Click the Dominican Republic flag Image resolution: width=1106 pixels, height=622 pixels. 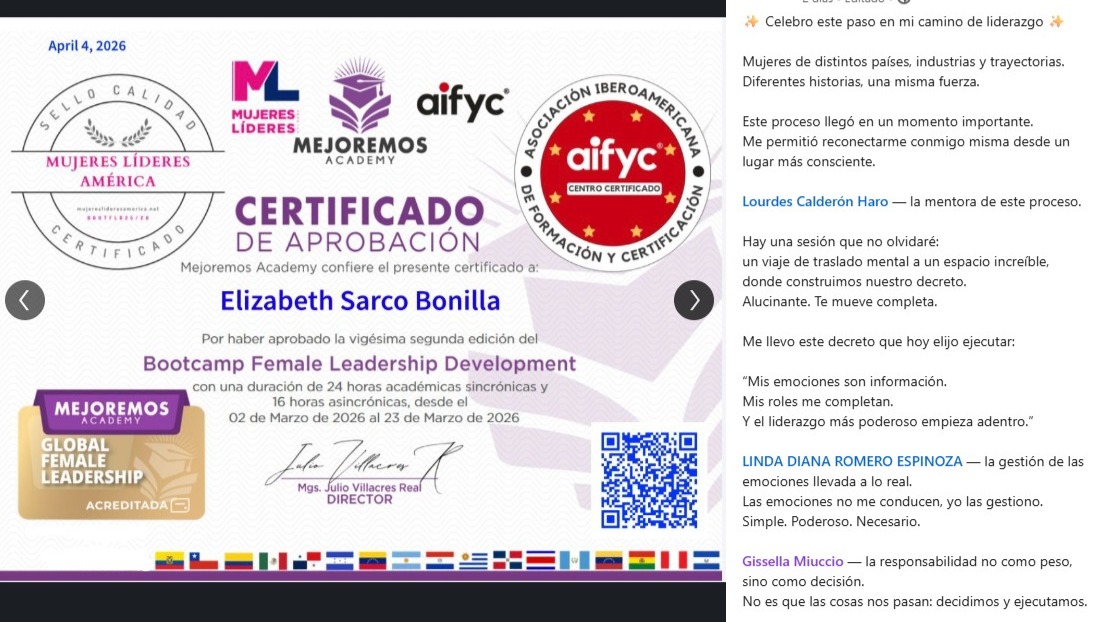(507, 561)
